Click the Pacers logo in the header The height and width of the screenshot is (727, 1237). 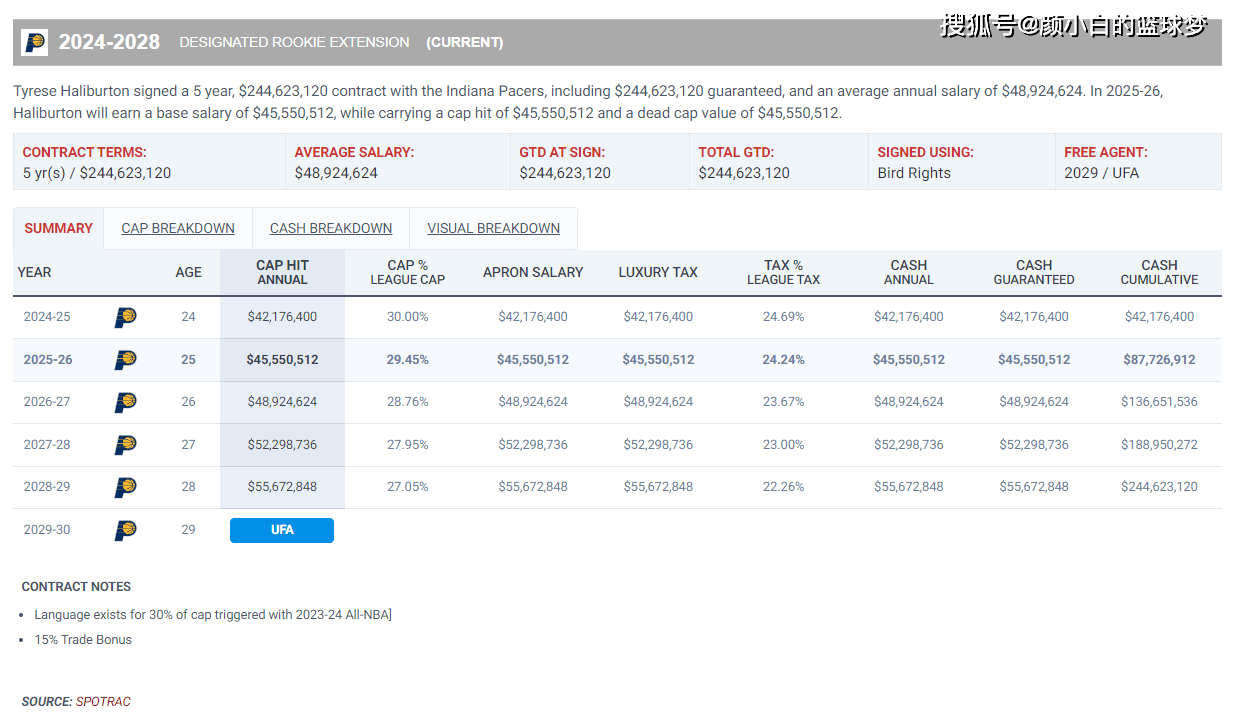(x=34, y=43)
